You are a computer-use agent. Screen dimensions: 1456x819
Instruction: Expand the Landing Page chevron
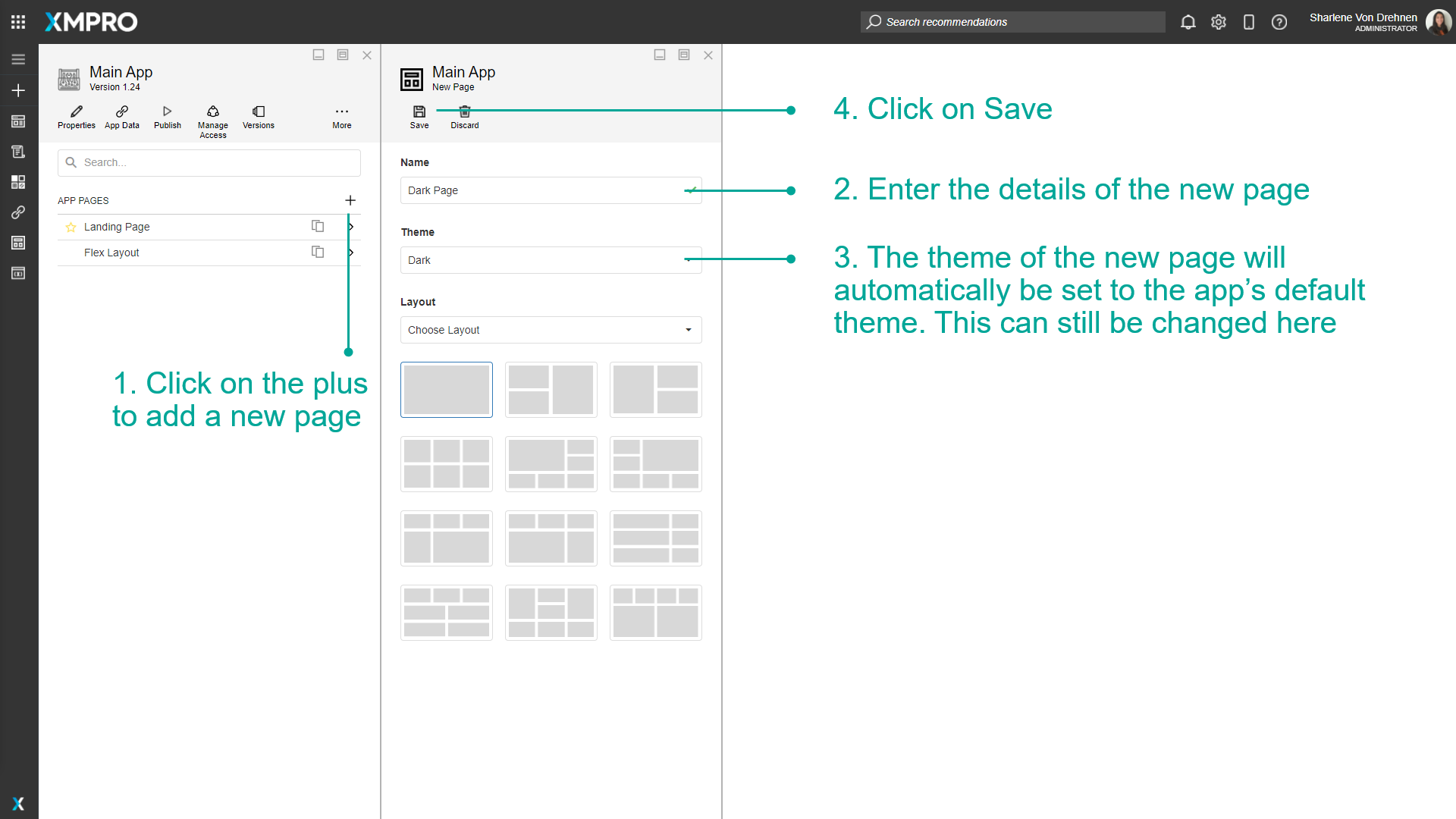click(350, 226)
